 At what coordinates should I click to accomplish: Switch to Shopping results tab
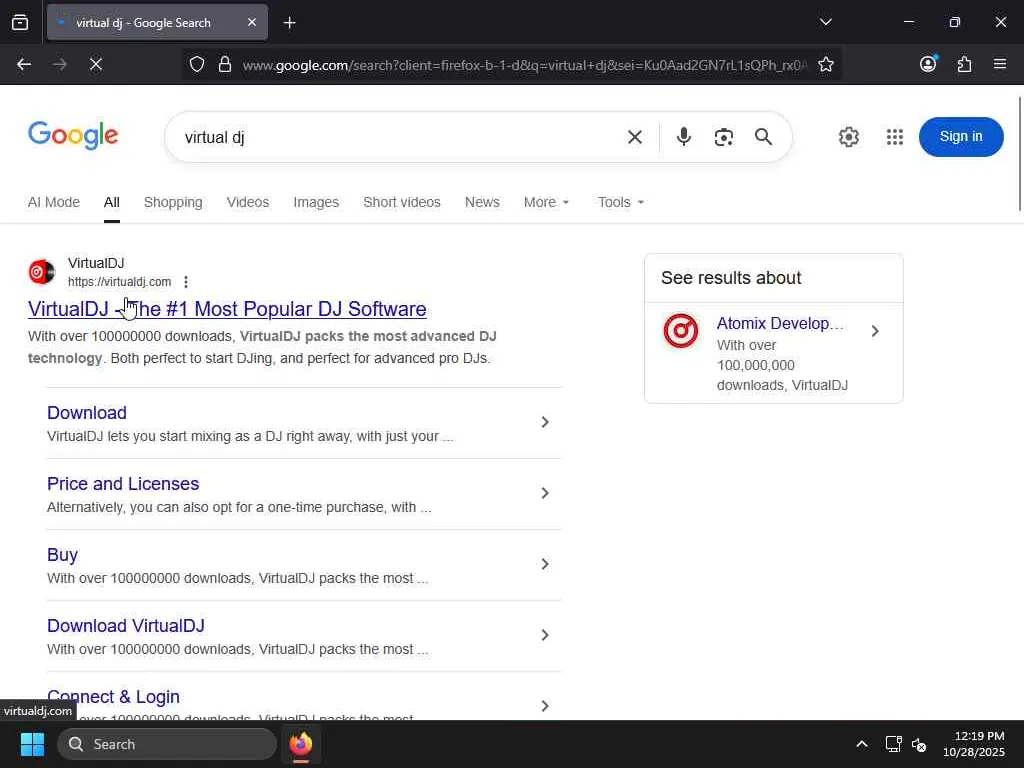pyautogui.click(x=173, y=202)
